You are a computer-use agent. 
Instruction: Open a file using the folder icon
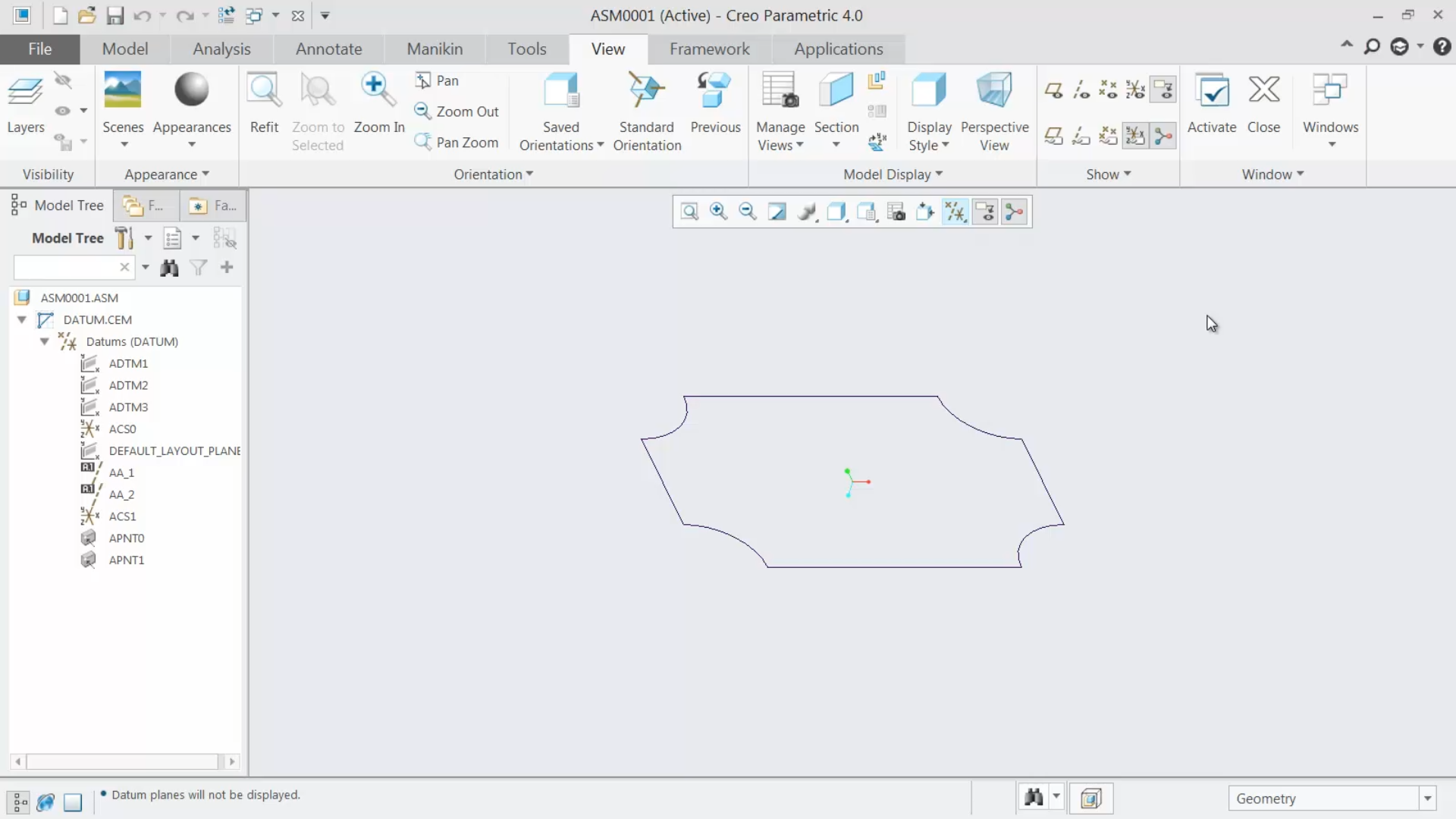87,15
